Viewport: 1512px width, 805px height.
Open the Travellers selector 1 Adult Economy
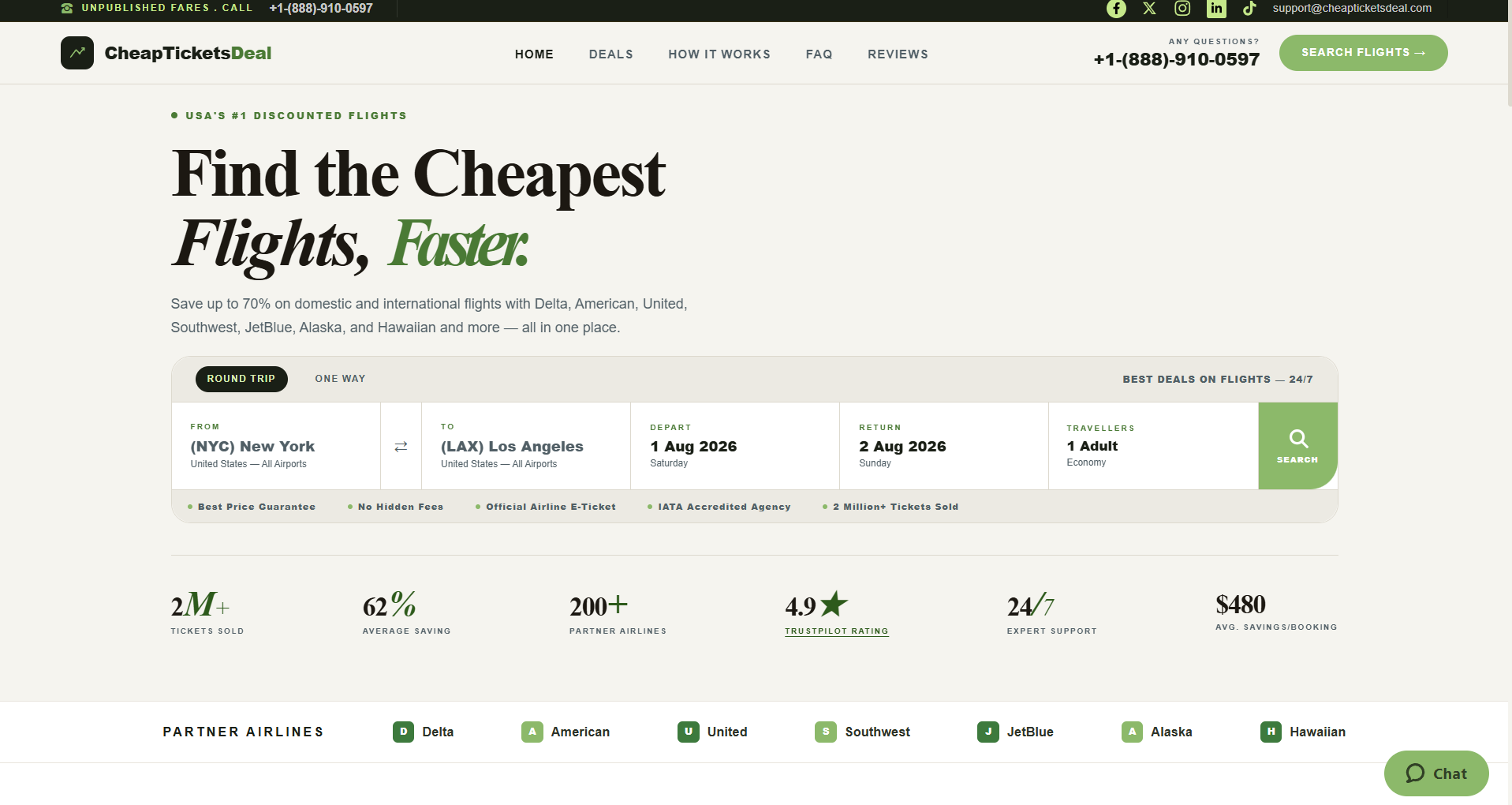[1153, 446]
